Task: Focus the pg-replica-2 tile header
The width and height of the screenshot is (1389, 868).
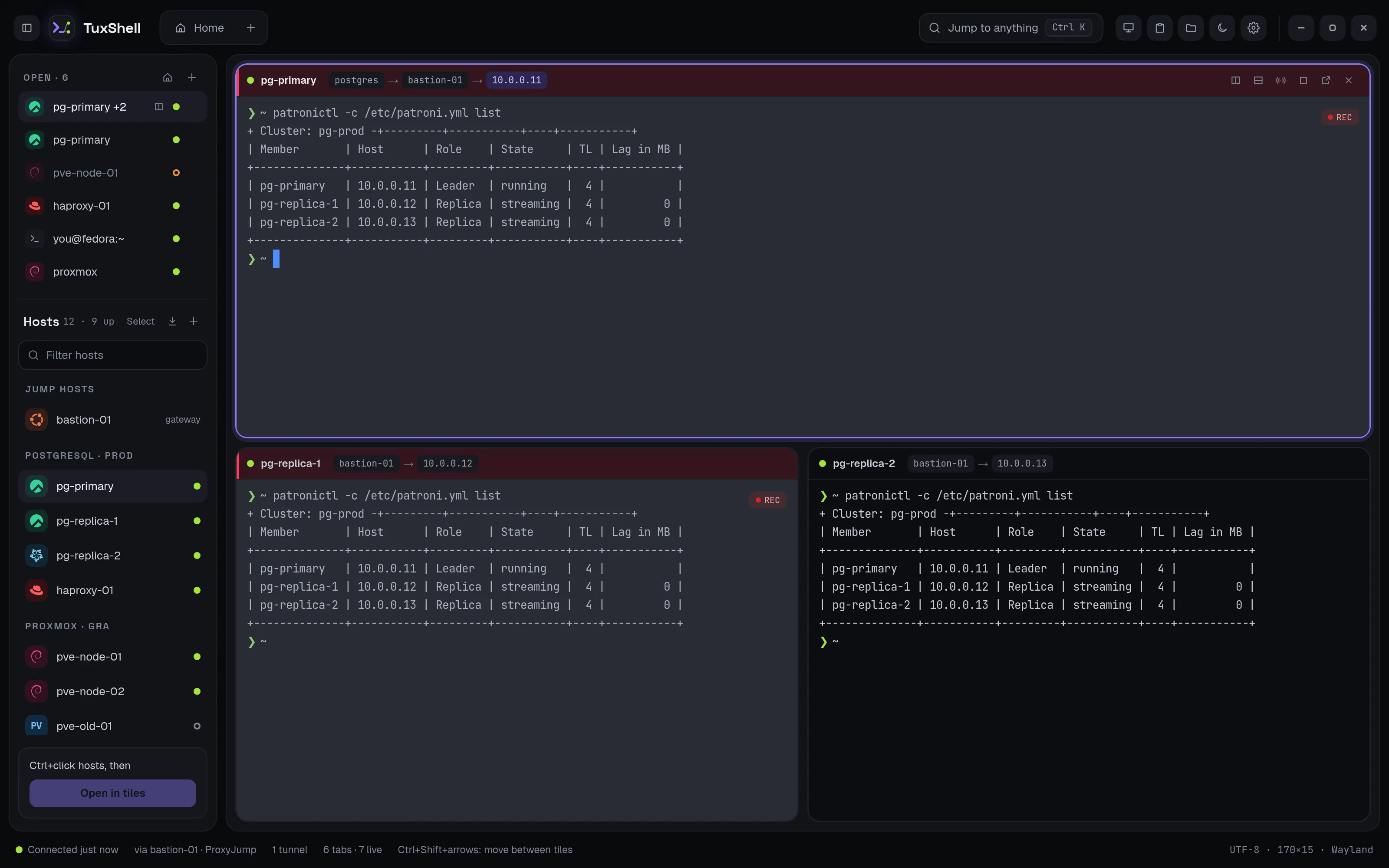Action: (x=1088, y=463)
